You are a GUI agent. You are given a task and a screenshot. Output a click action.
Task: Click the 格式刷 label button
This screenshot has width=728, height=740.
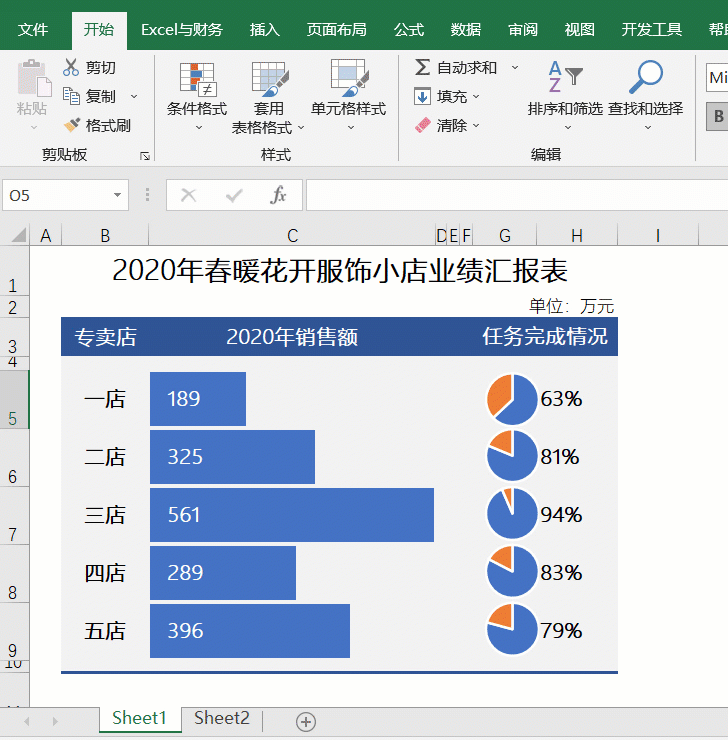point(108,126)
